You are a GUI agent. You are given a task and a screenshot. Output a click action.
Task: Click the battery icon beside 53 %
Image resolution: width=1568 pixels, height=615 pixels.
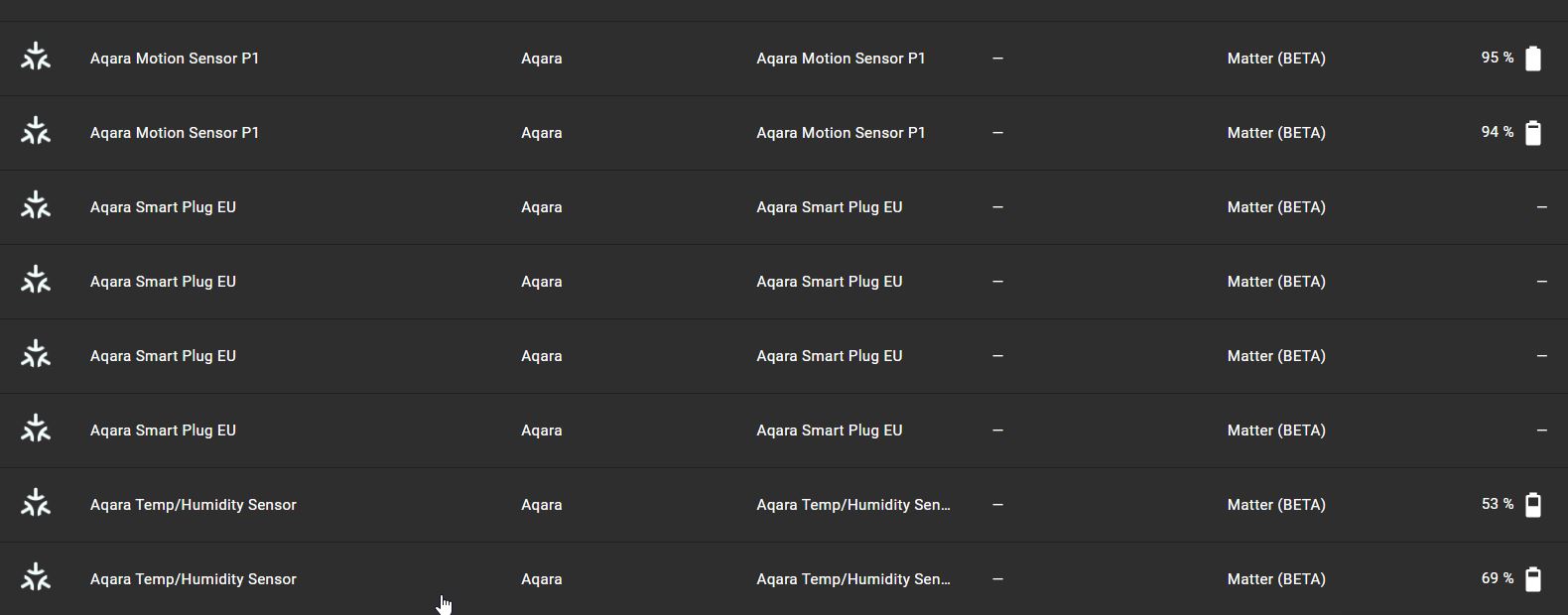[x=1533, y=505]
